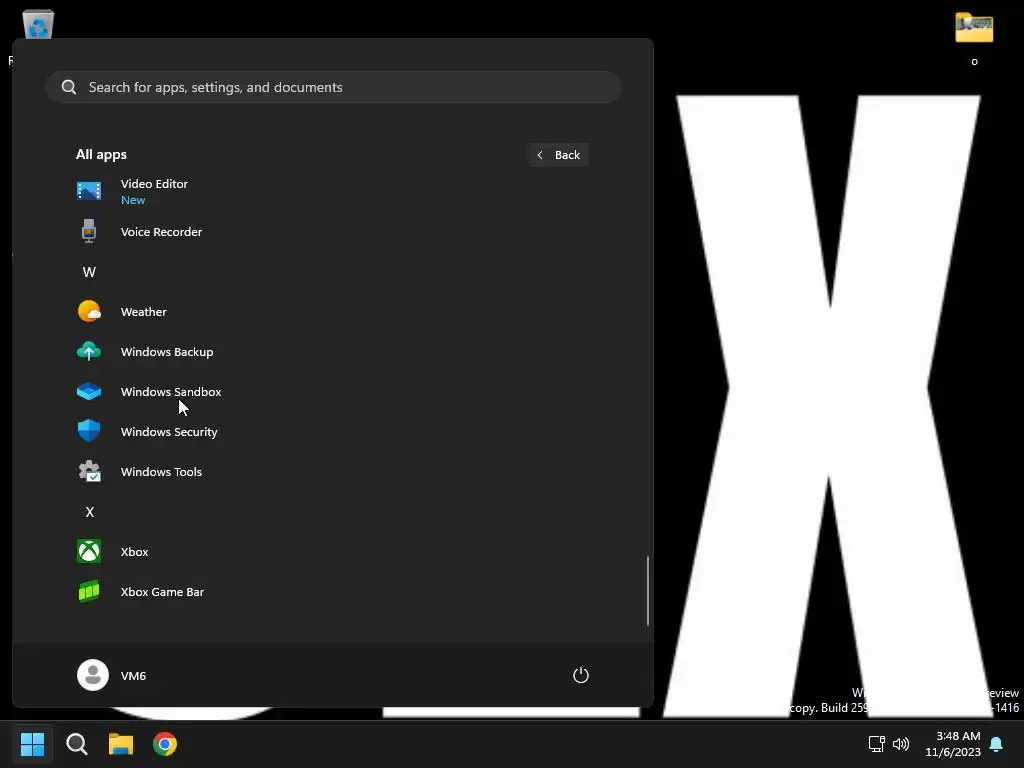The image size is (1024, 768).
Task: Click the Windows Backup cloud icon
Action: (89, 351)
